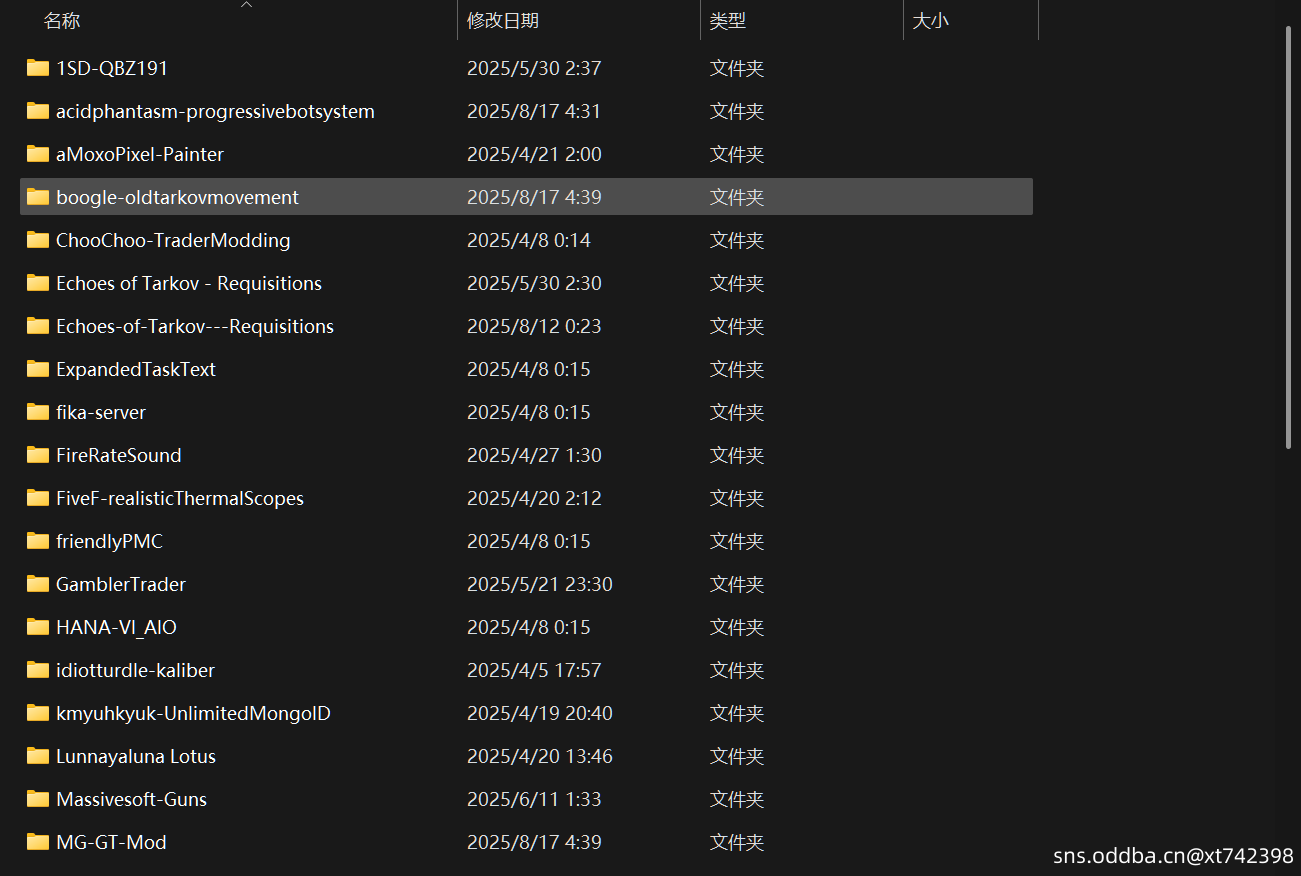Select the kmyuhkyuk-UnlimitedMongoID folder name
Screen dimensions: 1301x876
(x=193, y=713)
